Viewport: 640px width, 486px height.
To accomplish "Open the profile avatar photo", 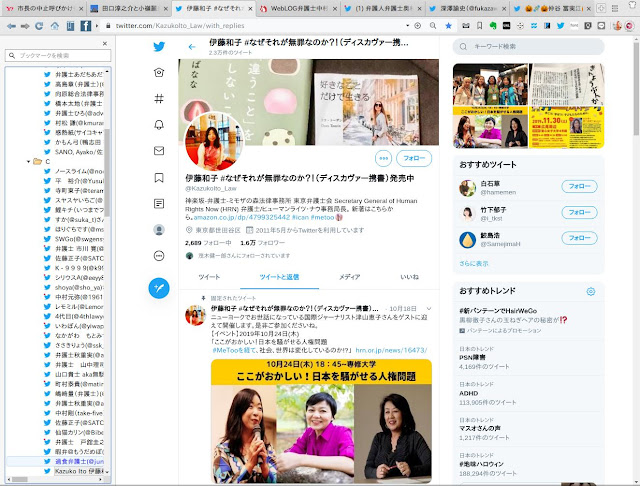I will tap(214, 141).
